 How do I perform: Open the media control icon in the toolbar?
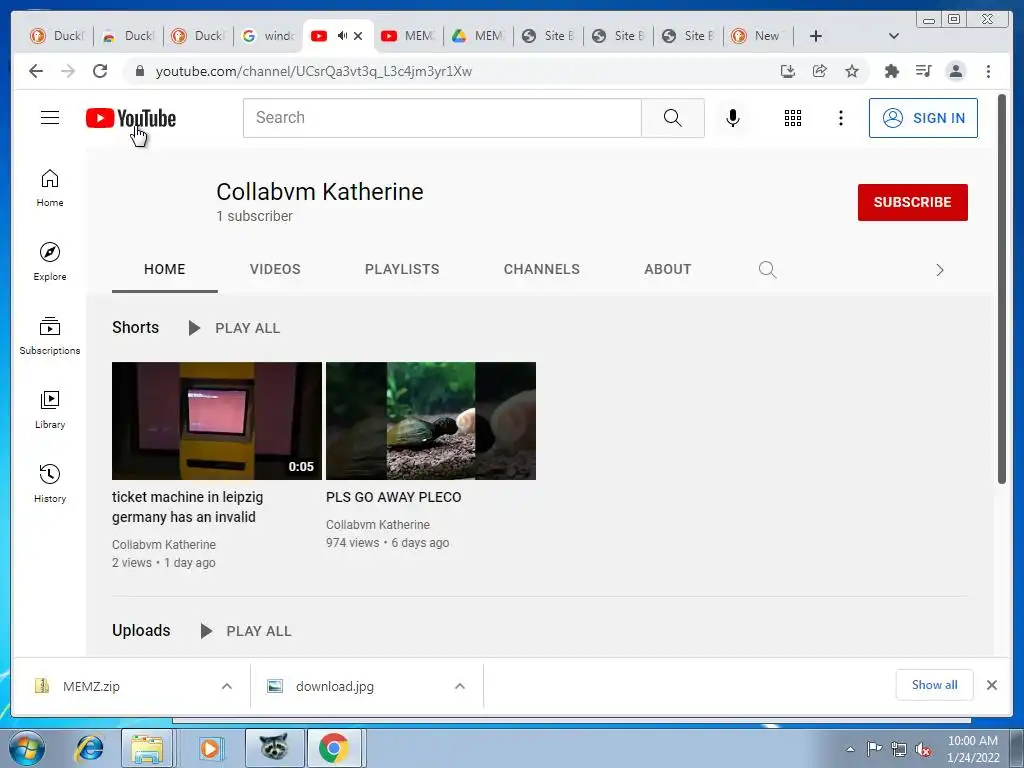pyautogui.click(x=923, y=71)
